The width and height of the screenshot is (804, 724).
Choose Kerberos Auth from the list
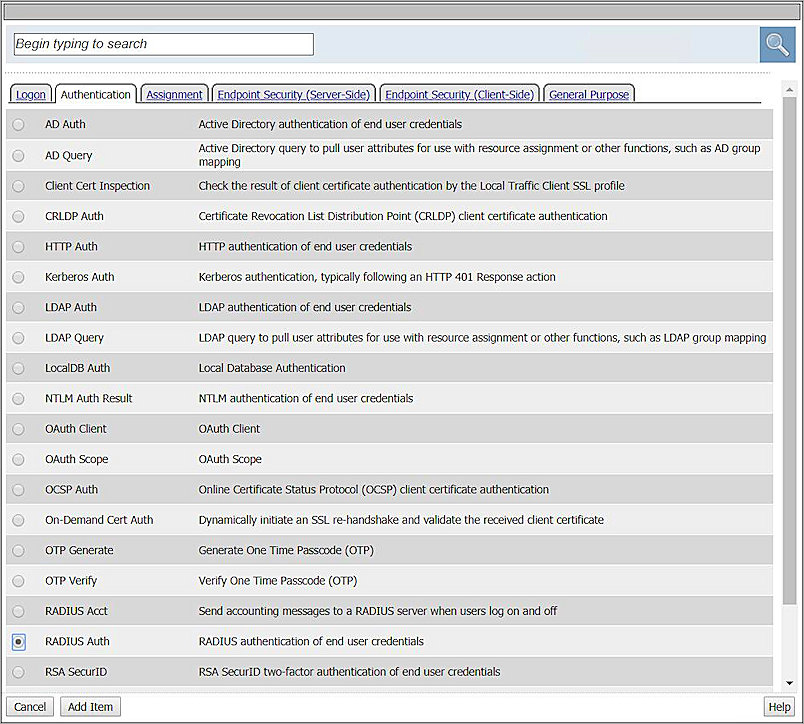17,277
